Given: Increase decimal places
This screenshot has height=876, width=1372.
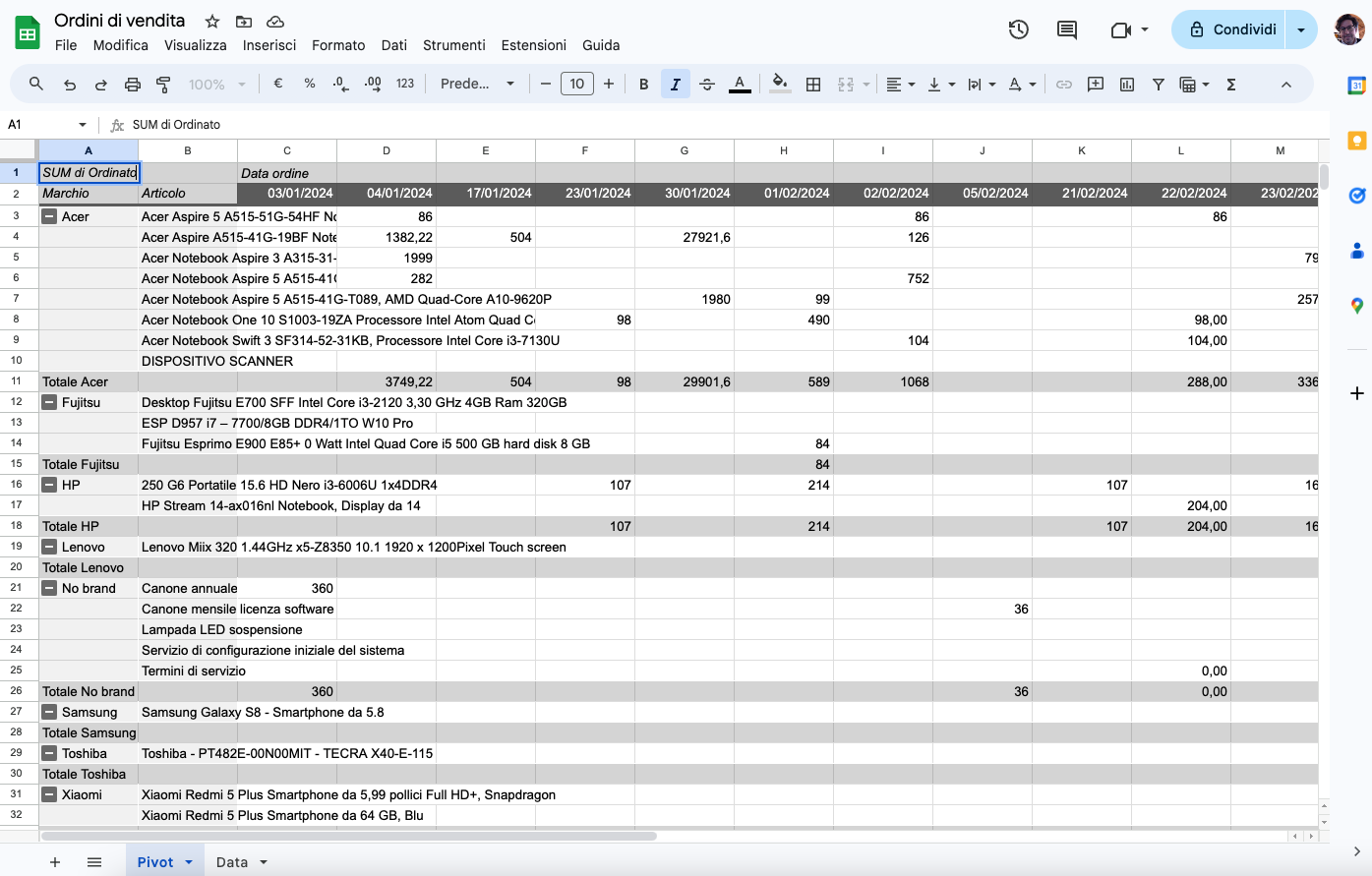Looking at the screenshot, I should 373,85.
